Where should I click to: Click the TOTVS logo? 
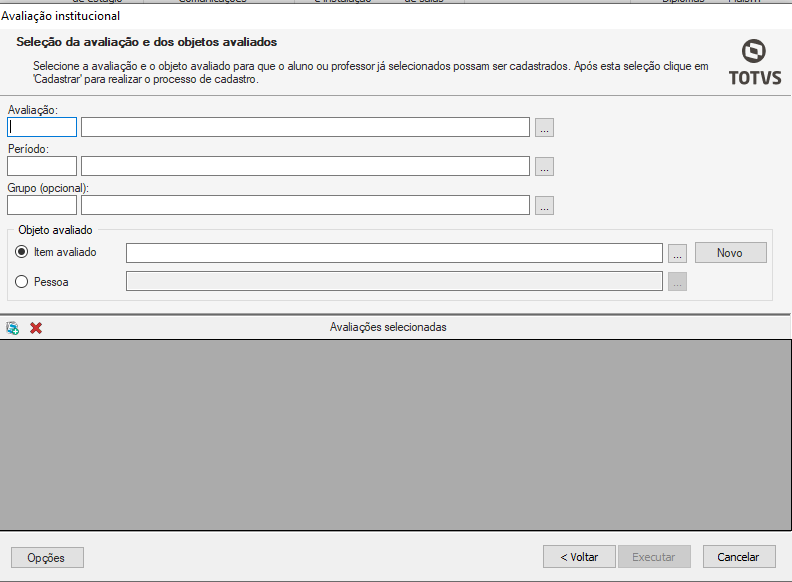pos(756,62)
